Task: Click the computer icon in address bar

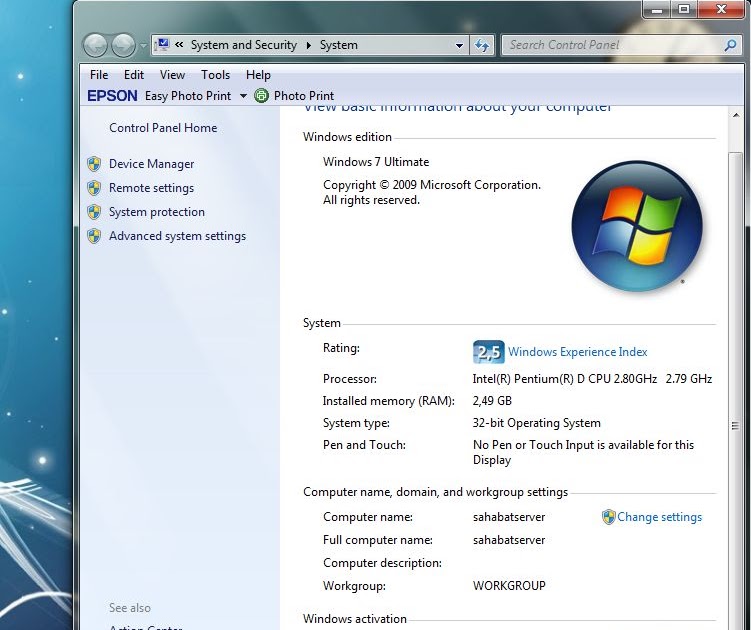Action: (x=163, y=45)
